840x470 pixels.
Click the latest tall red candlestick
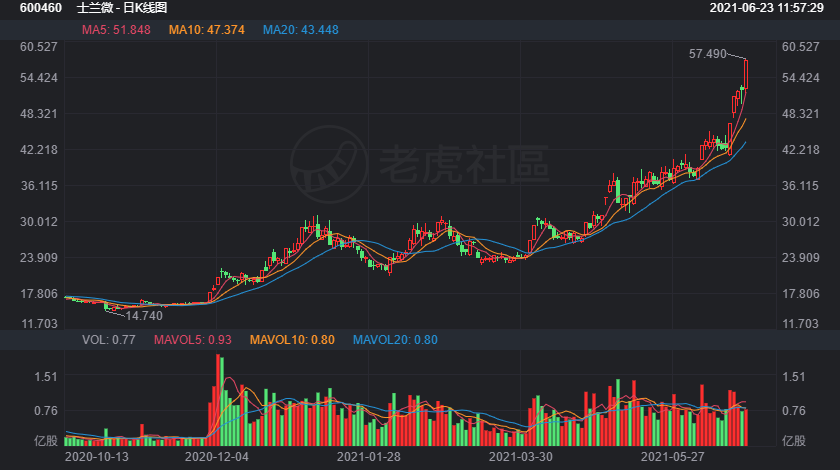(746, 74)
